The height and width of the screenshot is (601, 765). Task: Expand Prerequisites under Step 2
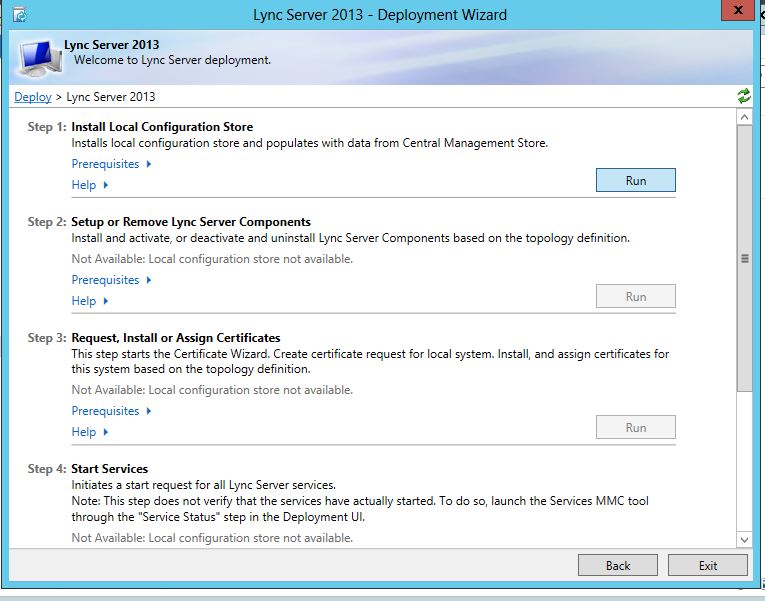111,280
